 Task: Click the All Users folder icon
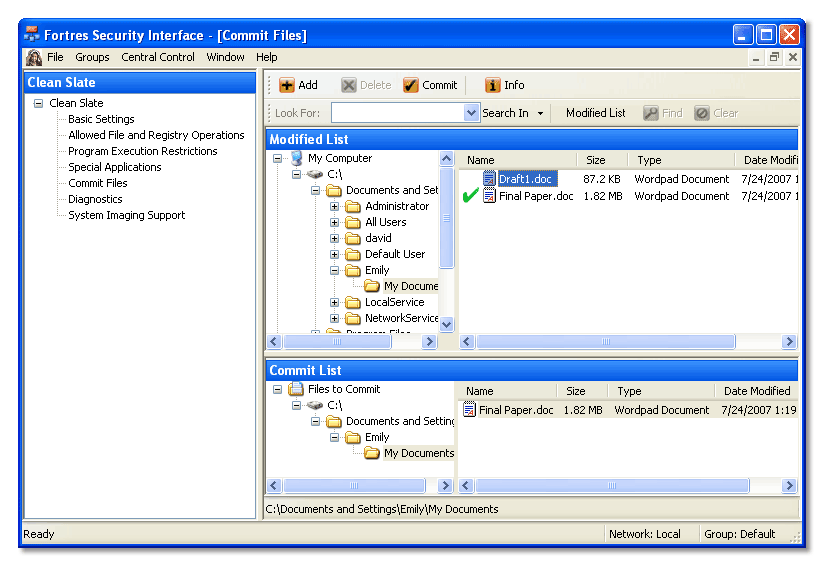click(353, 222)
